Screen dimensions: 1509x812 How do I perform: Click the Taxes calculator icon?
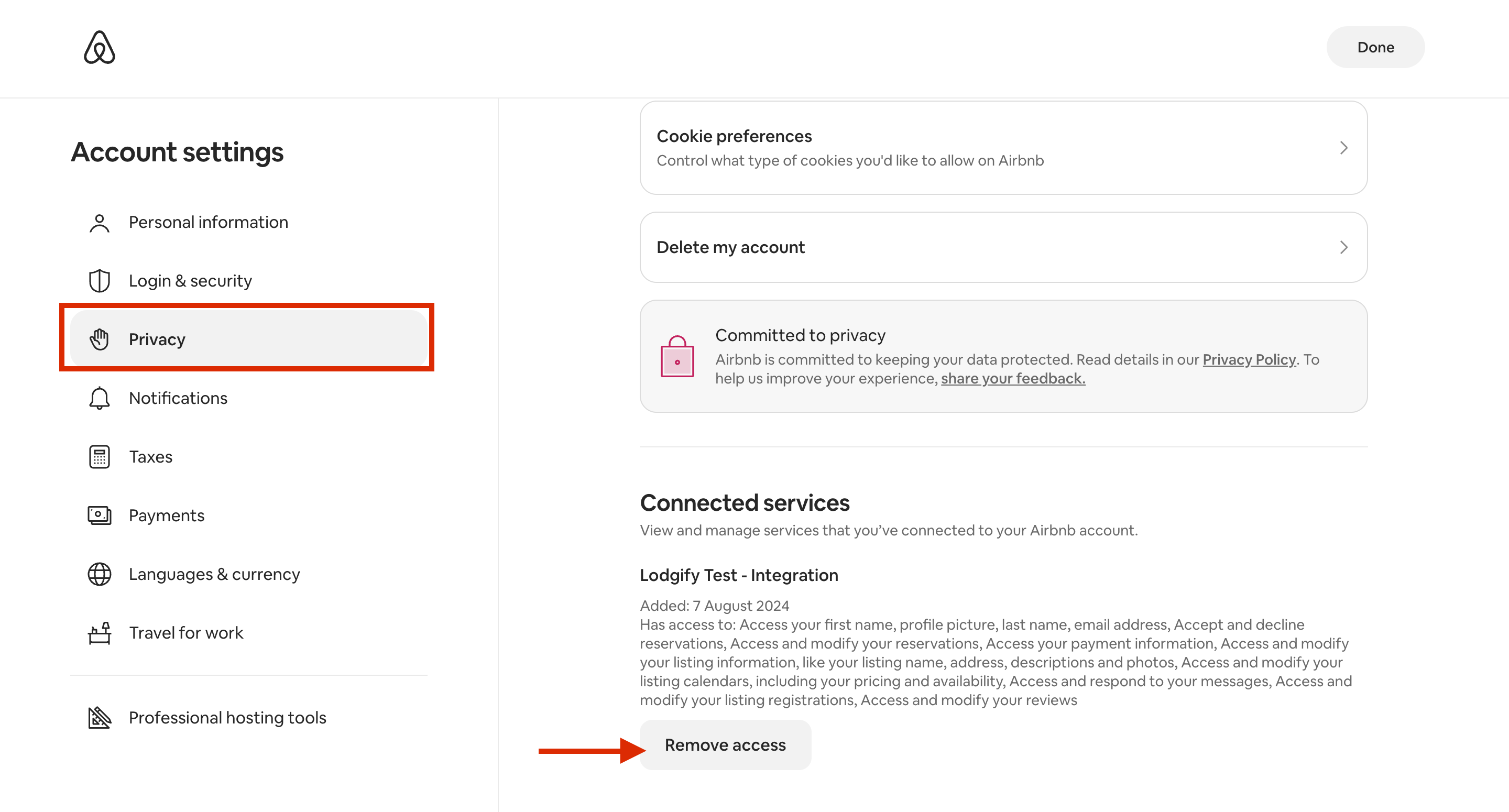(x=100, y=457)
